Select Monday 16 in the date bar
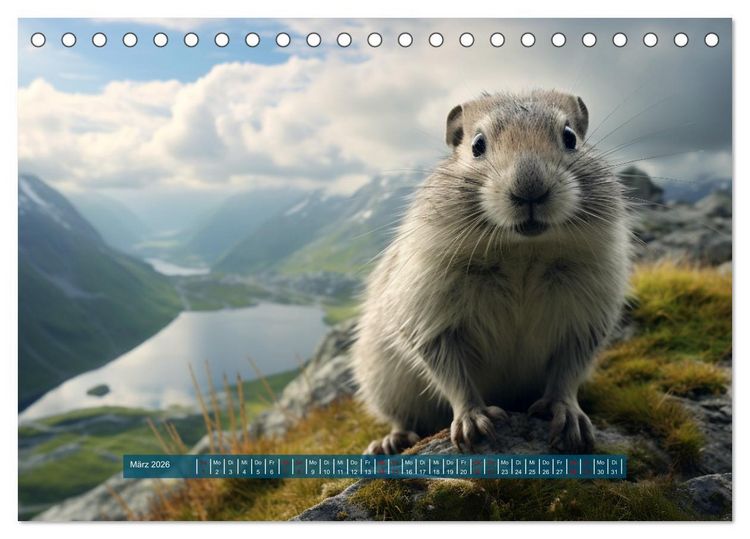This screenshot has width=750, height=539. [x=409, y=467]
